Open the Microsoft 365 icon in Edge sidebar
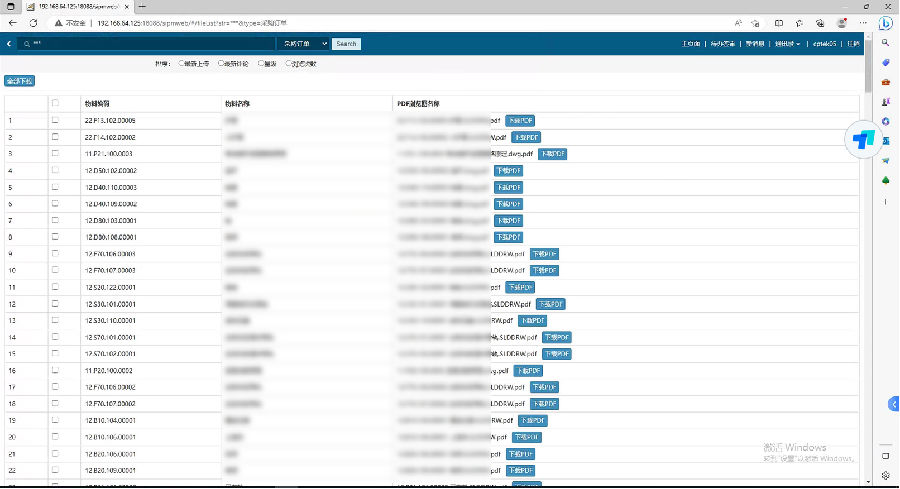900x489 pixels. (x=886, y=121)
